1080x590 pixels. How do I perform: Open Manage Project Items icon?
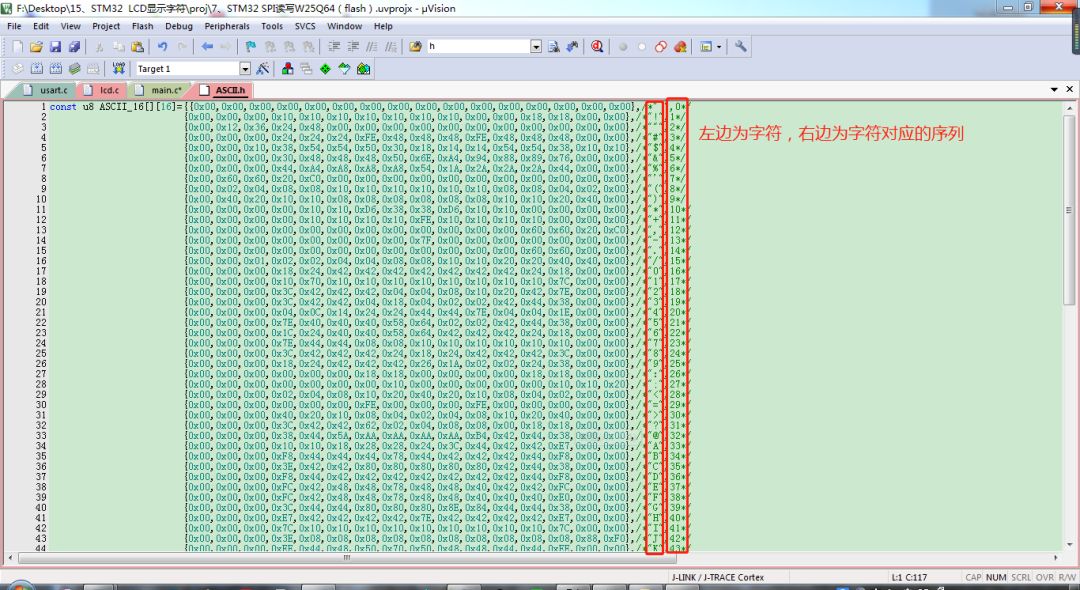click(x=288, y=69)
